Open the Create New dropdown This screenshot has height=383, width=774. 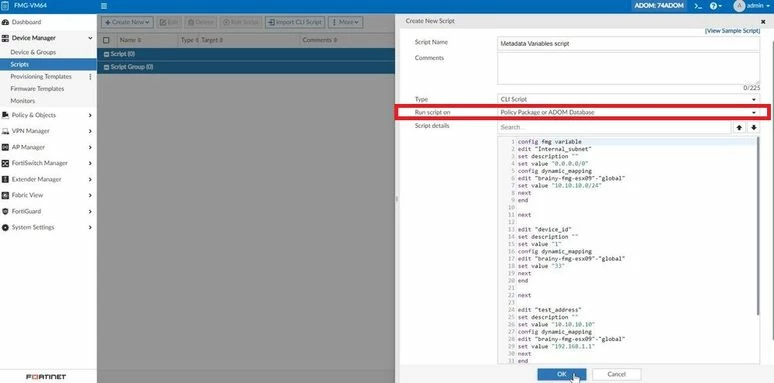(127, 22)
